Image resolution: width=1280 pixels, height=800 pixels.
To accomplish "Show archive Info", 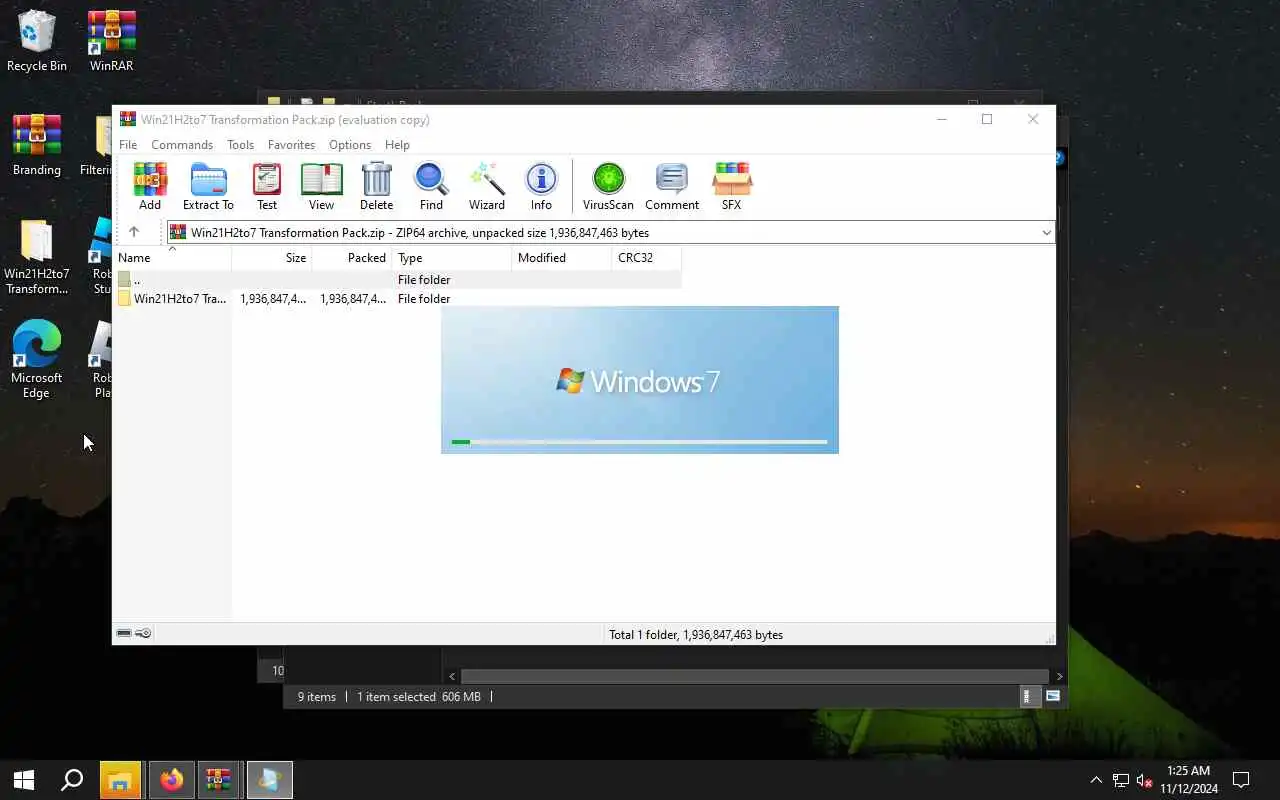I will pyautogui.click(x=541, y=187).
